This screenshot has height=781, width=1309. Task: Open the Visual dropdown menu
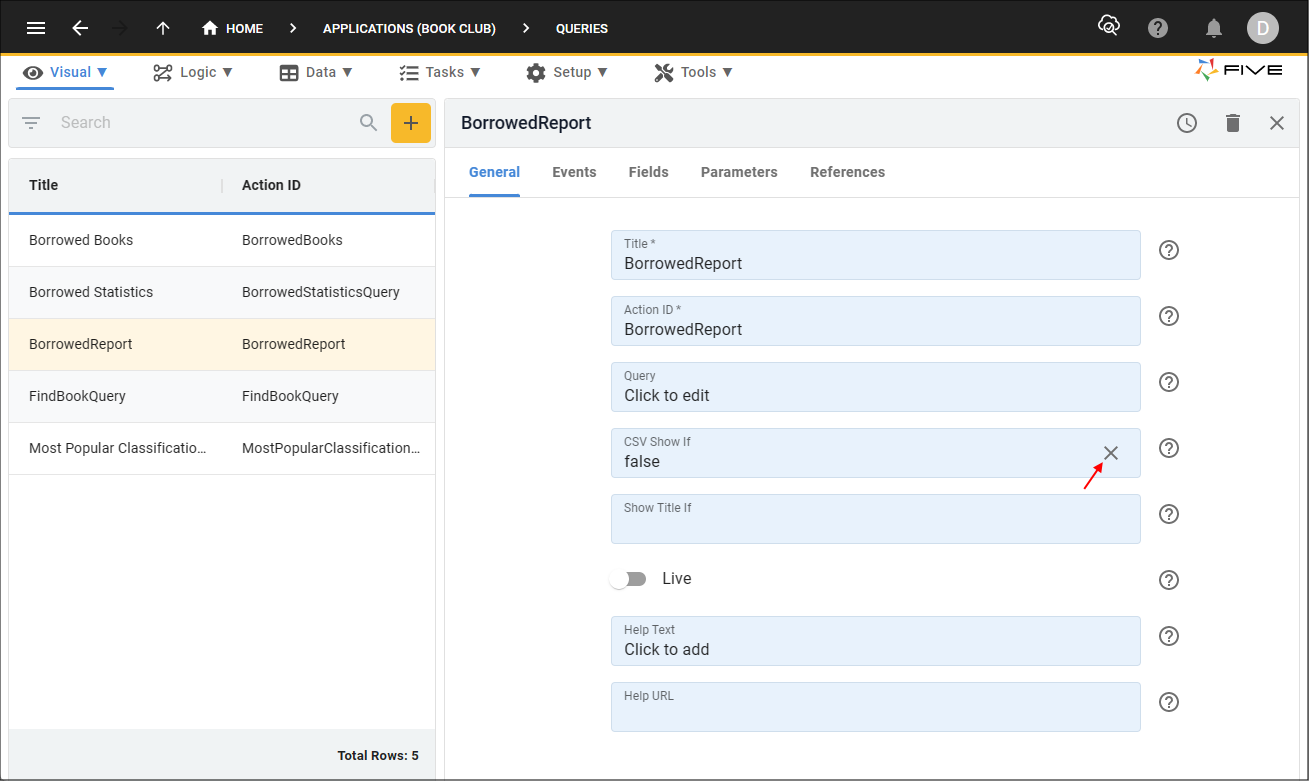click(65, 72)
